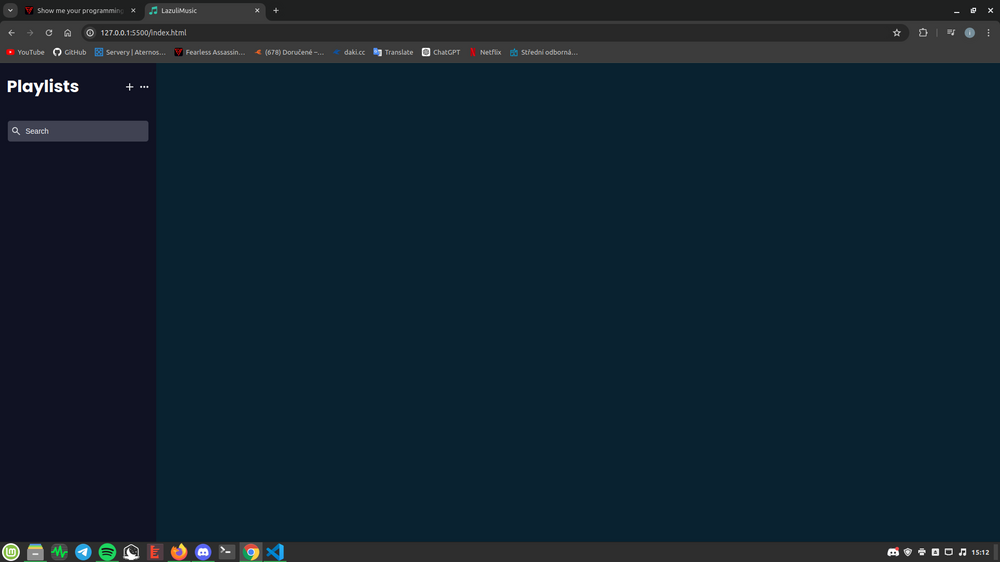Open the Netflix bookmark
Viewport: 1000px width, 562px height.
(485, 52)
